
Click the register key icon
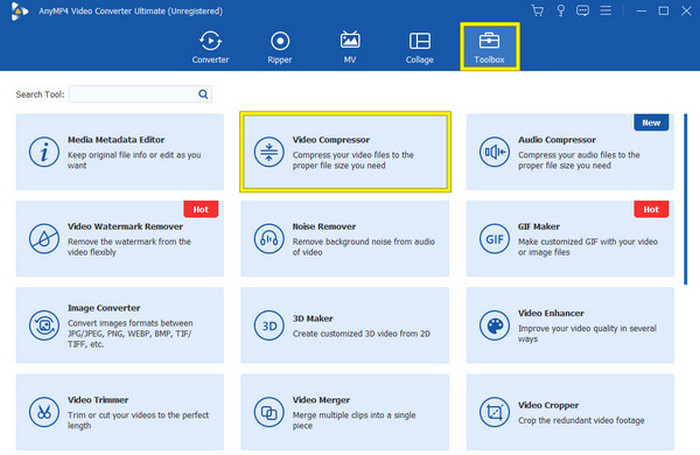pos(561,10)
